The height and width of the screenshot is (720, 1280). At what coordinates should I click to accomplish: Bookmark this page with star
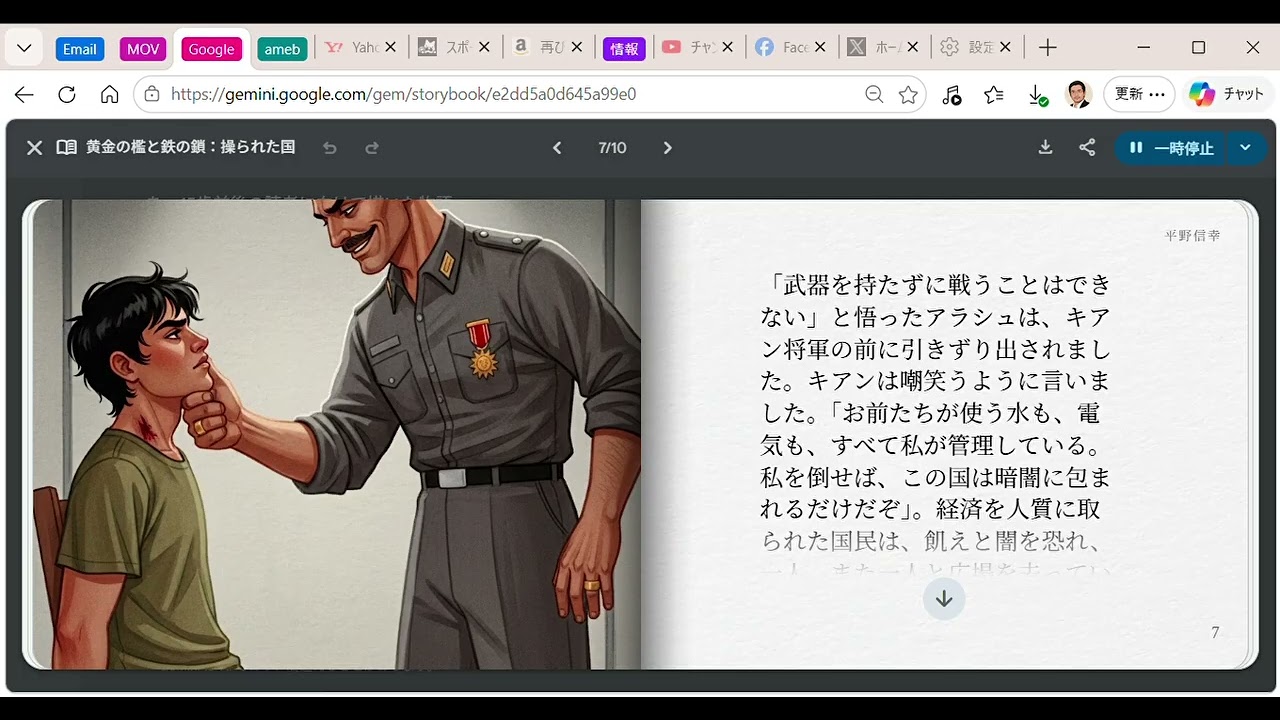click(x=908, y=95)
